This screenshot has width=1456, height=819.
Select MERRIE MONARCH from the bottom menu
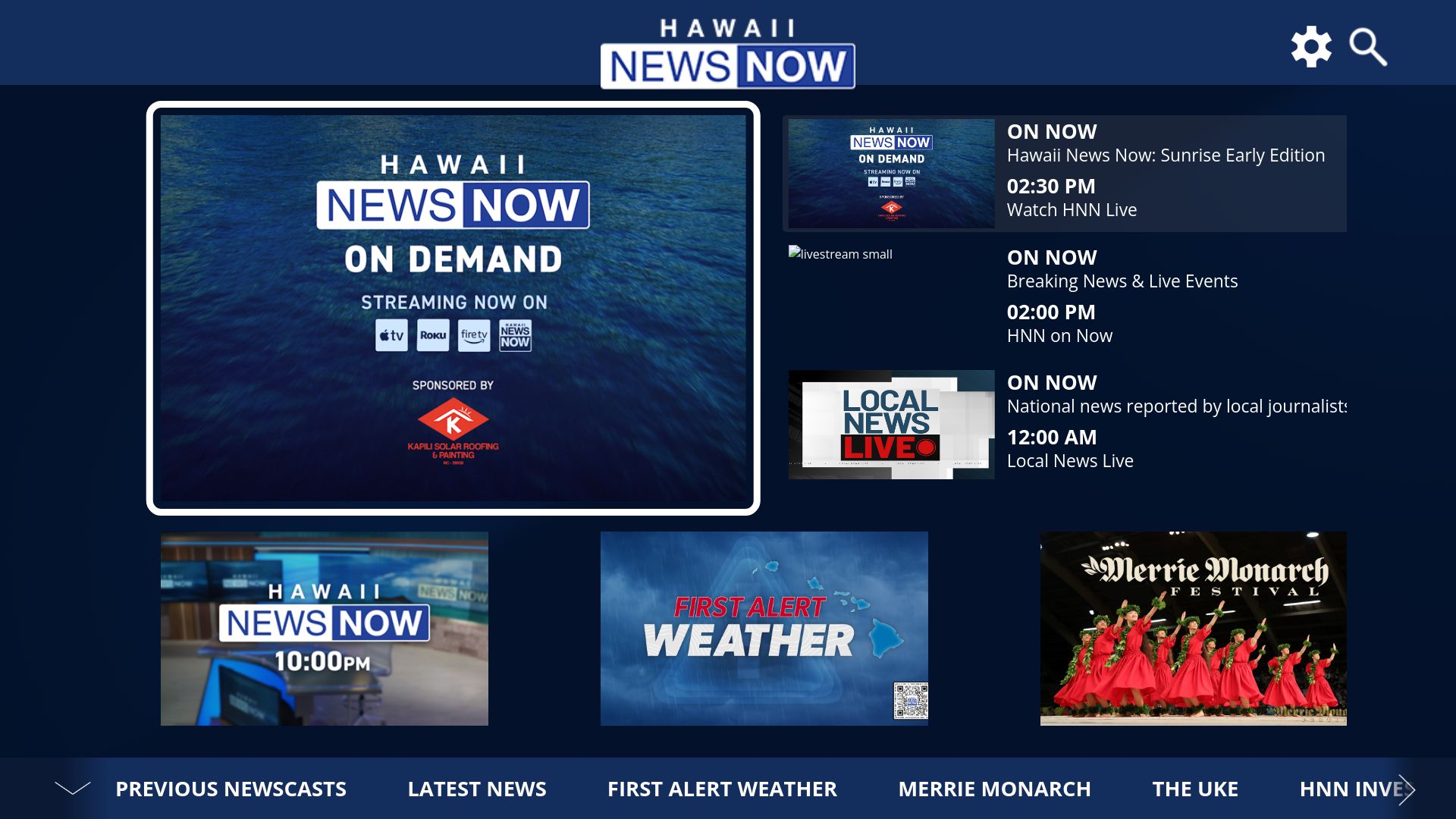pyautogui.click(x=994, y=789)
